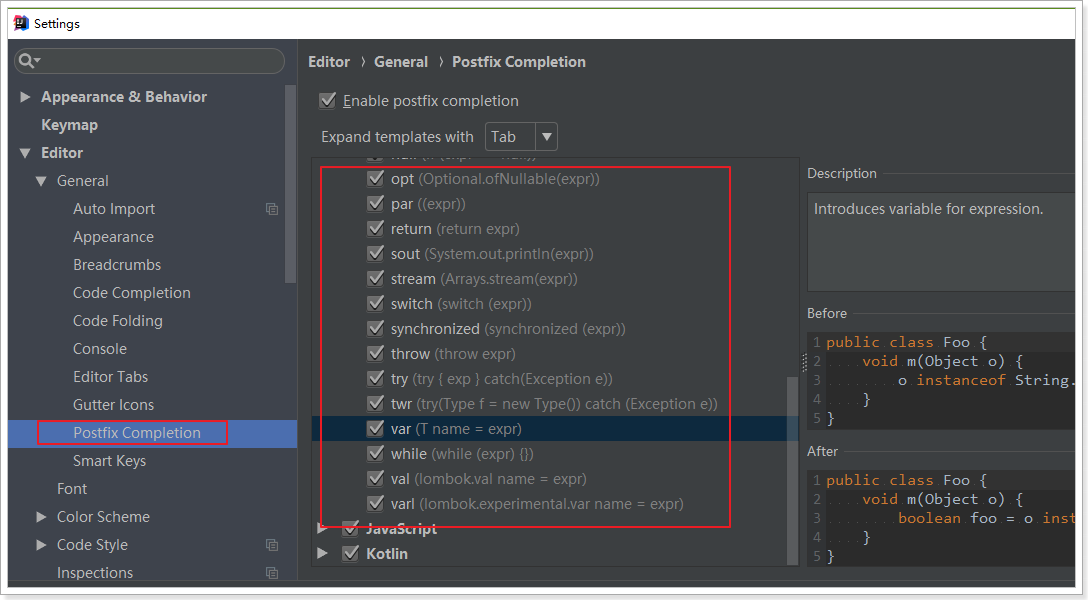This screenshot has width=1088, height=600.
Task: Enable postfix completion checkbox toggle
Action: [327, 101]
